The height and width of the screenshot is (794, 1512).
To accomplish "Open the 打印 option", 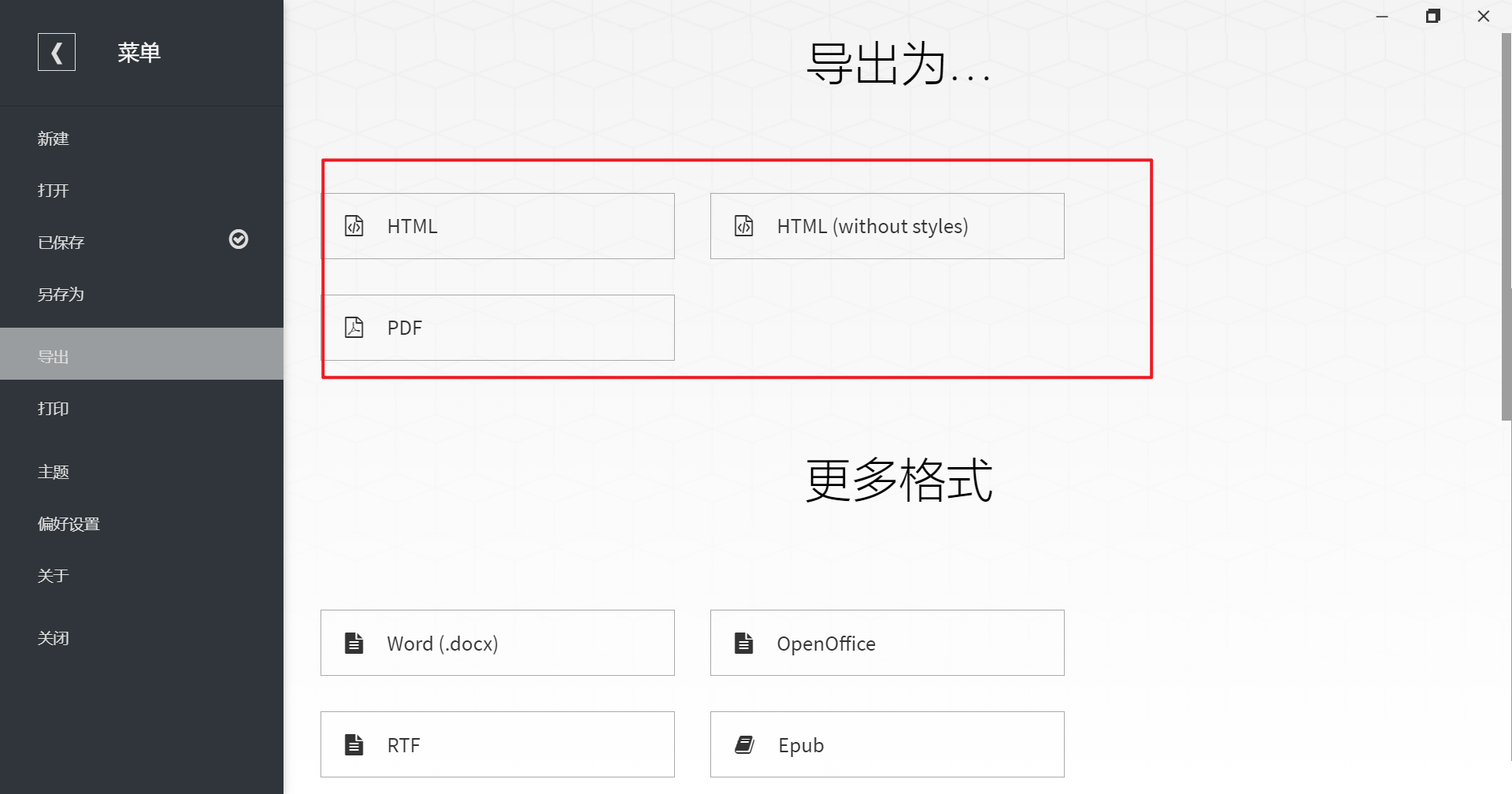I will [53, 408].
